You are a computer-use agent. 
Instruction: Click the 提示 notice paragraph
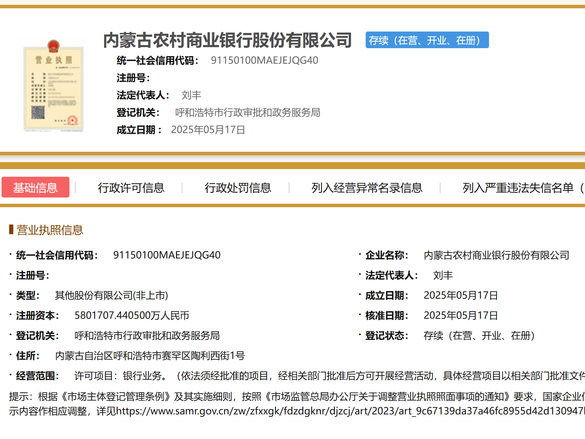[297, 404]
